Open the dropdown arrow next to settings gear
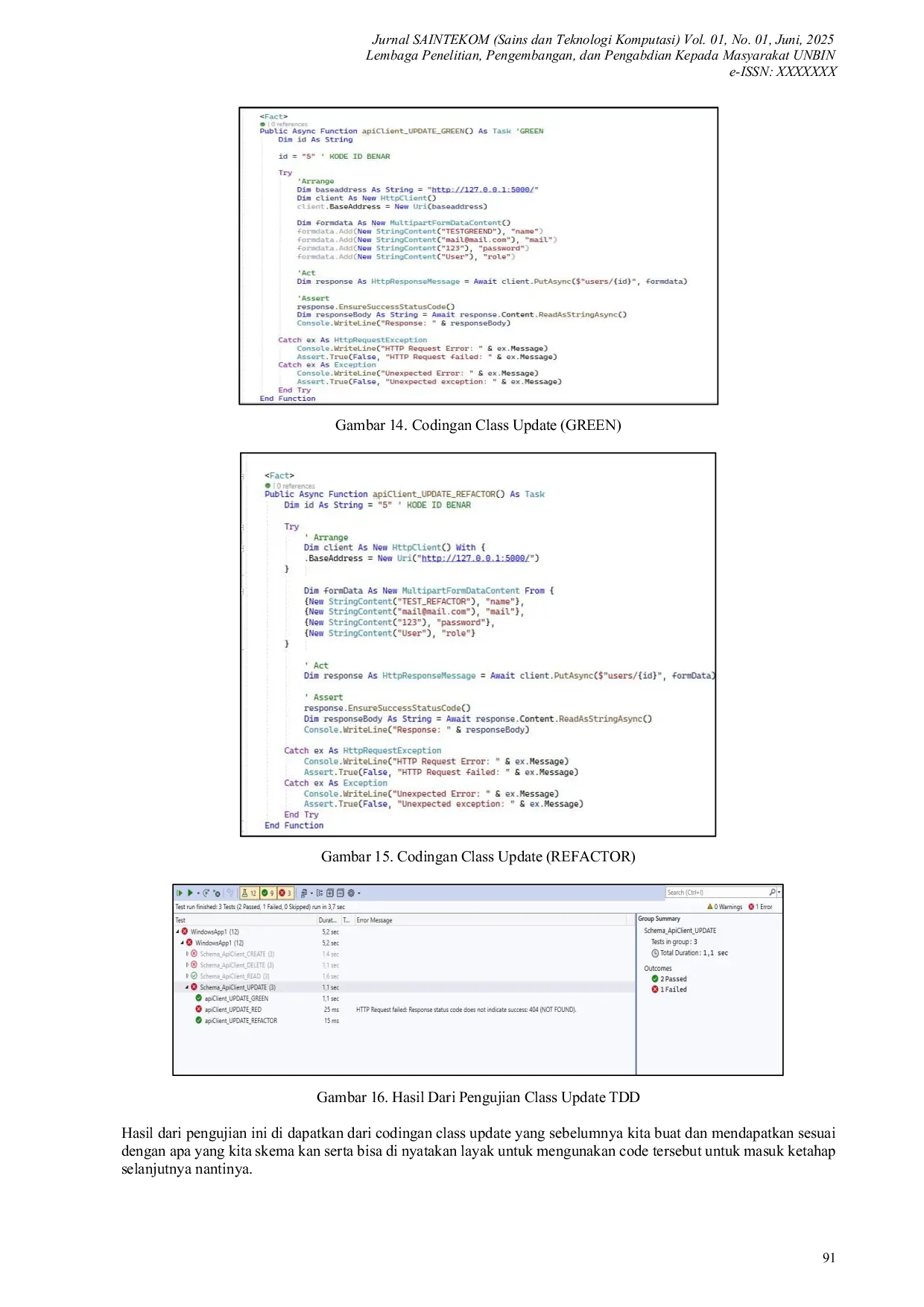 [x=359, y=893]
